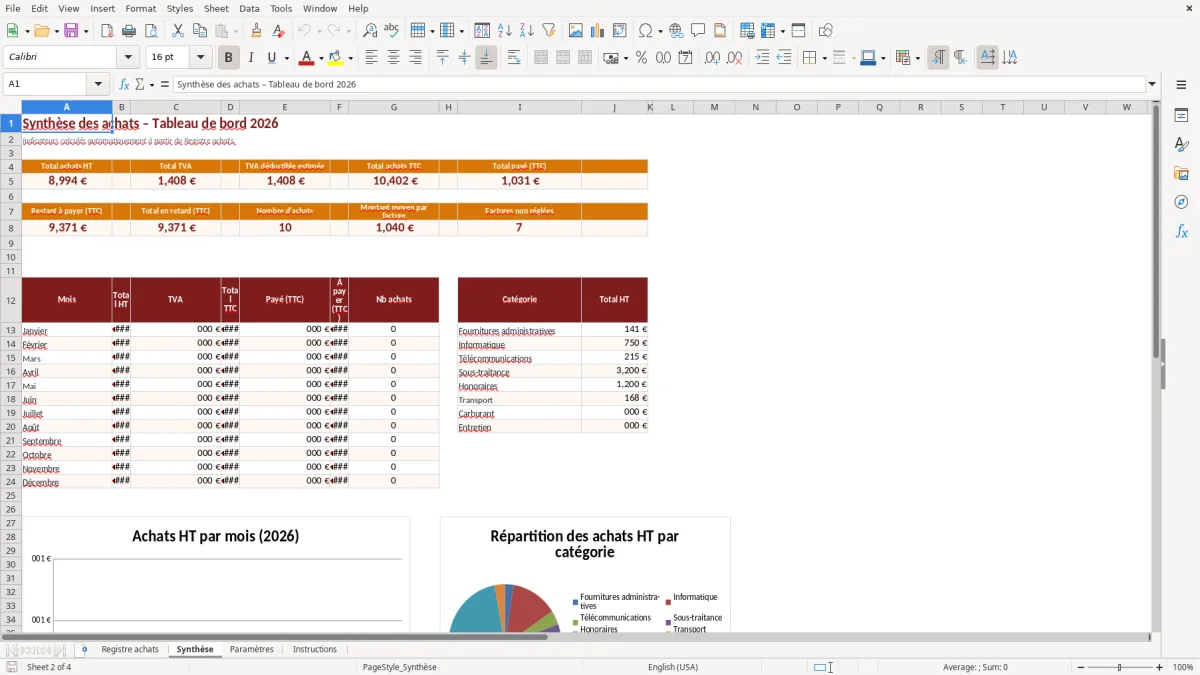1200x675 pixels.
Task: Open Find & Replace icon
Action: [370, 31]
